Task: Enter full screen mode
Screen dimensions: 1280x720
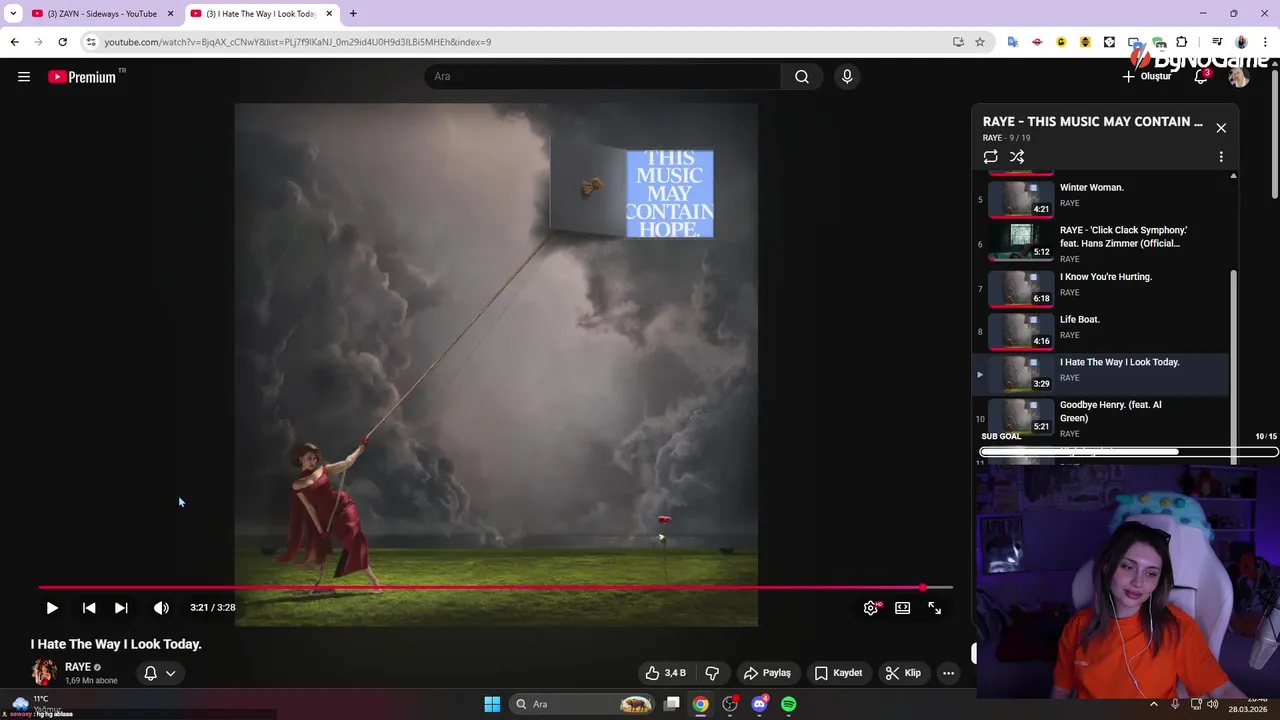Action: [x=935, y=608]
